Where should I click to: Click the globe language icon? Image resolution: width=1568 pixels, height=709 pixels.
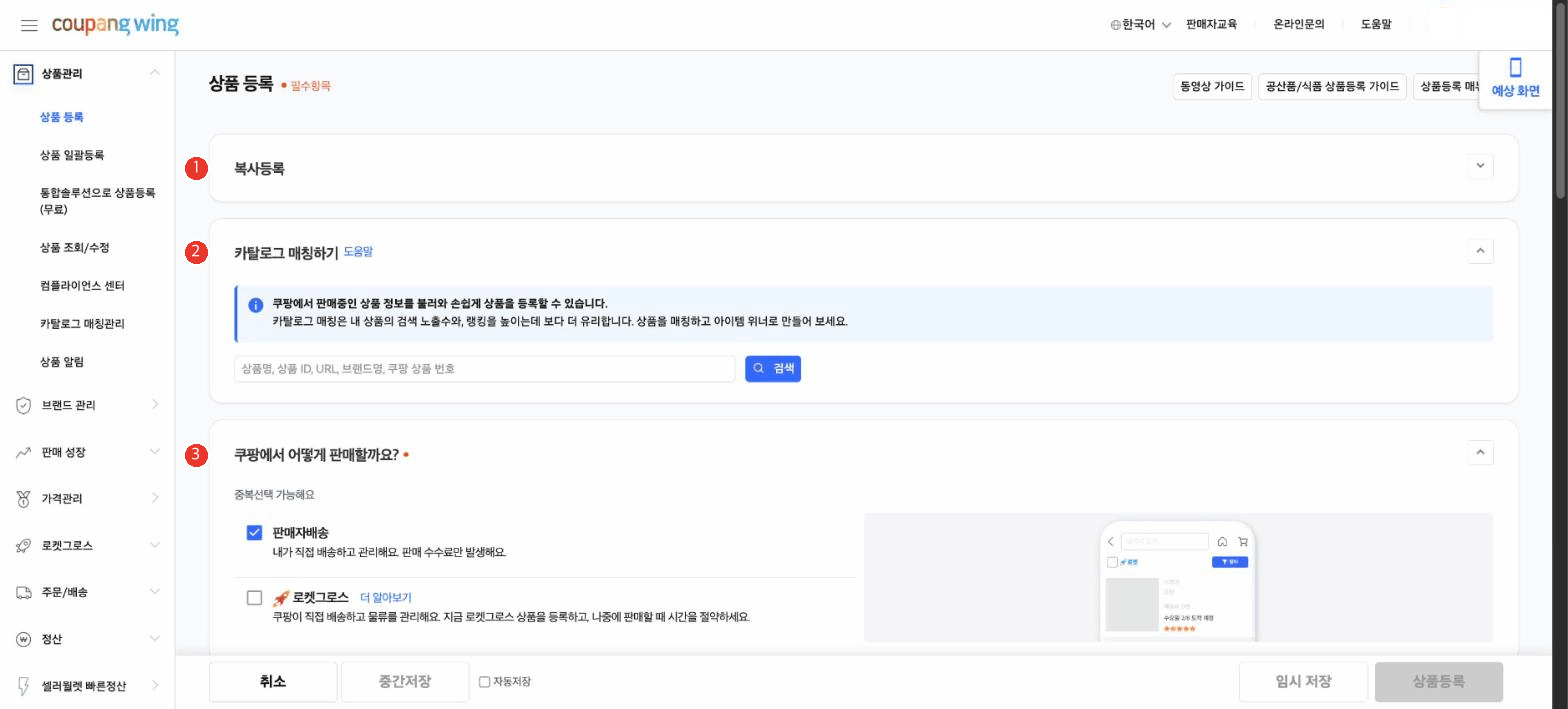pos(1115,25)
